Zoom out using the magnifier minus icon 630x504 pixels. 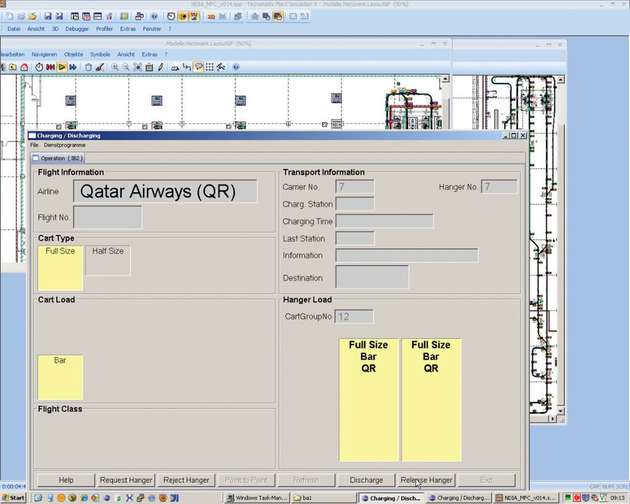click(x=126, y=68)
